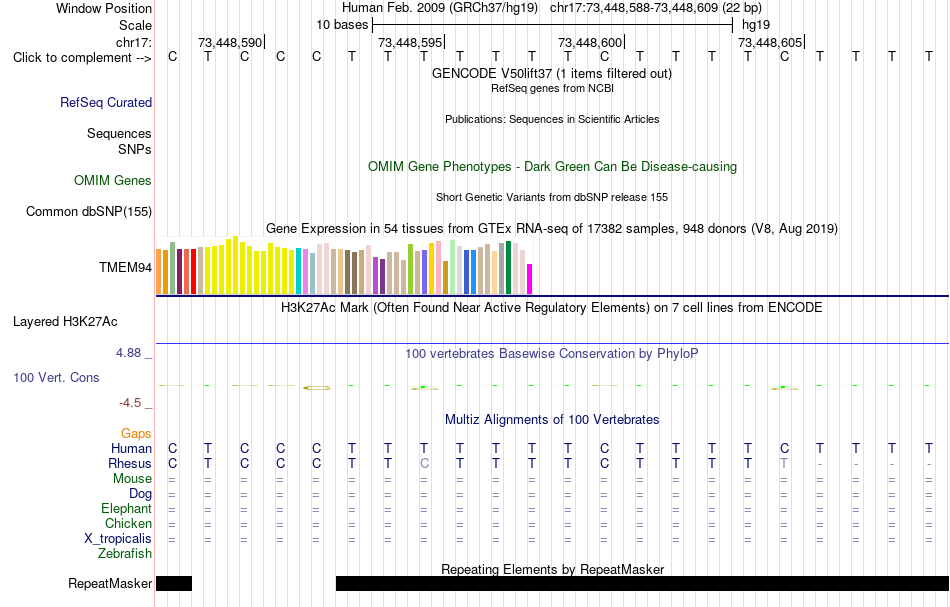Open the OMIM Genes track label
This screenshot has height=607, width=950.
click(113, 181)
